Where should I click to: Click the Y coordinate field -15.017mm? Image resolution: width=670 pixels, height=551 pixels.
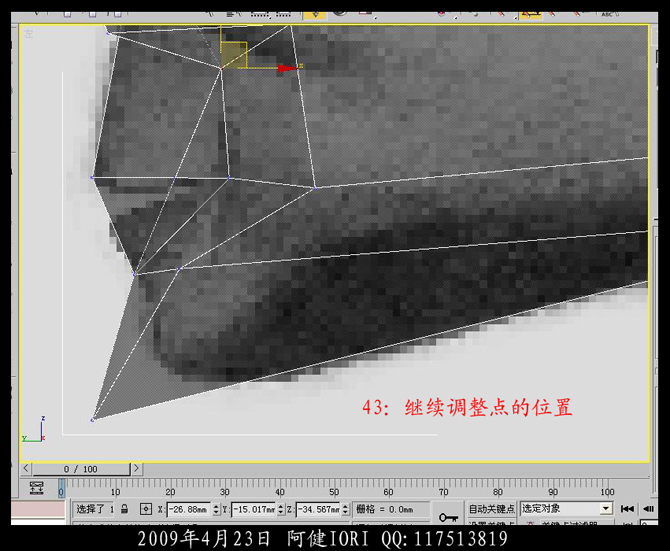coord(254,509)
